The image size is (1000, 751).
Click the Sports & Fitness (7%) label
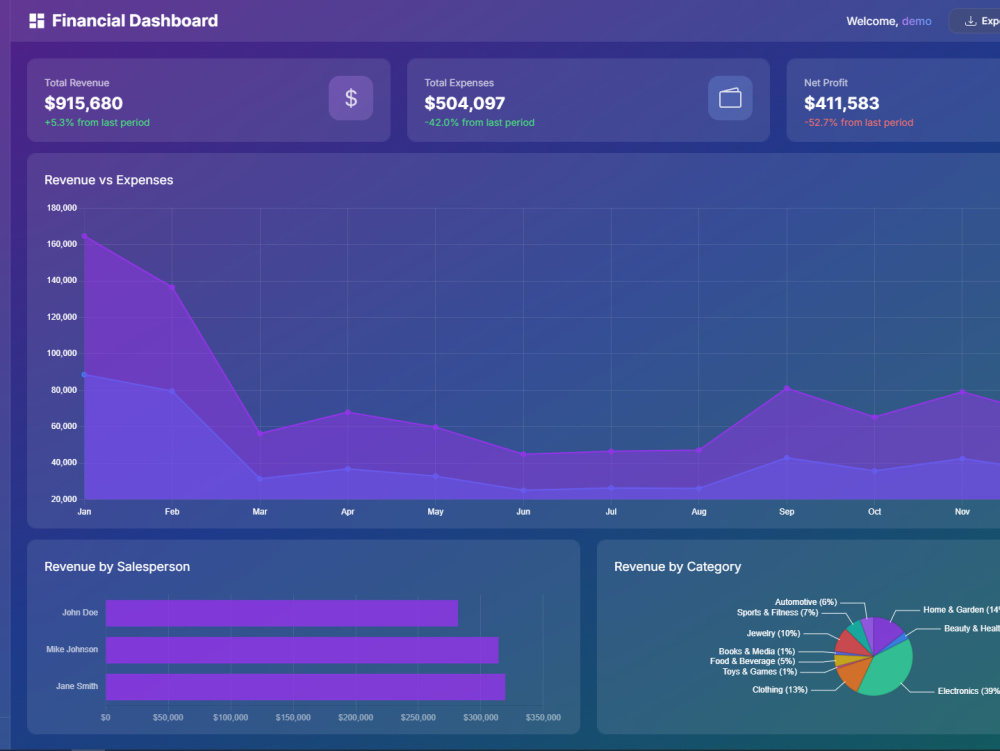(x=777, y=612)
